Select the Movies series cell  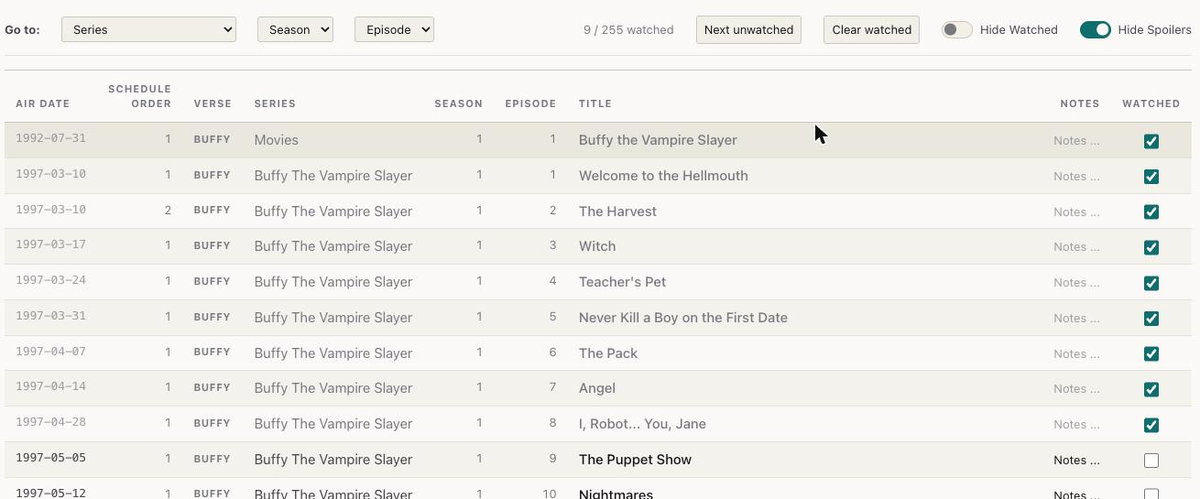point(276,140)
